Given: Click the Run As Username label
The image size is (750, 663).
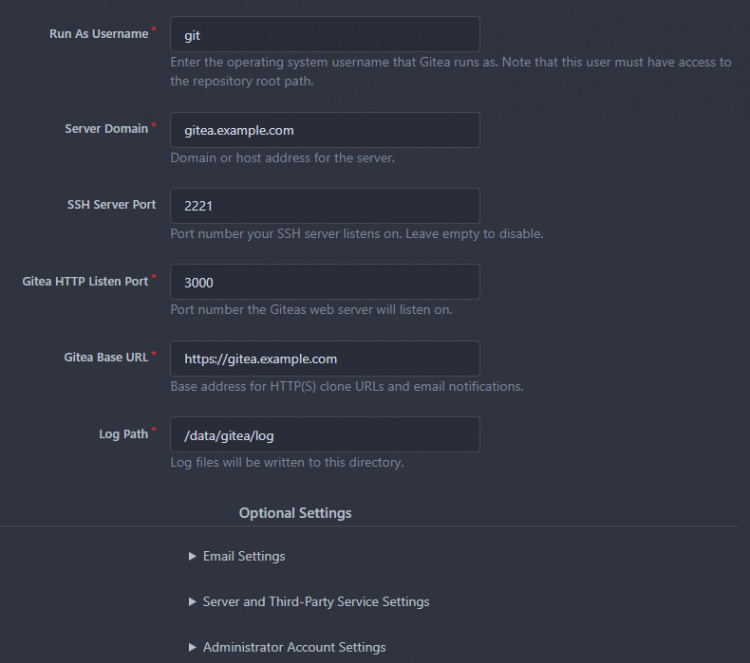Looking at the screenshot, I should coord(98,34).
